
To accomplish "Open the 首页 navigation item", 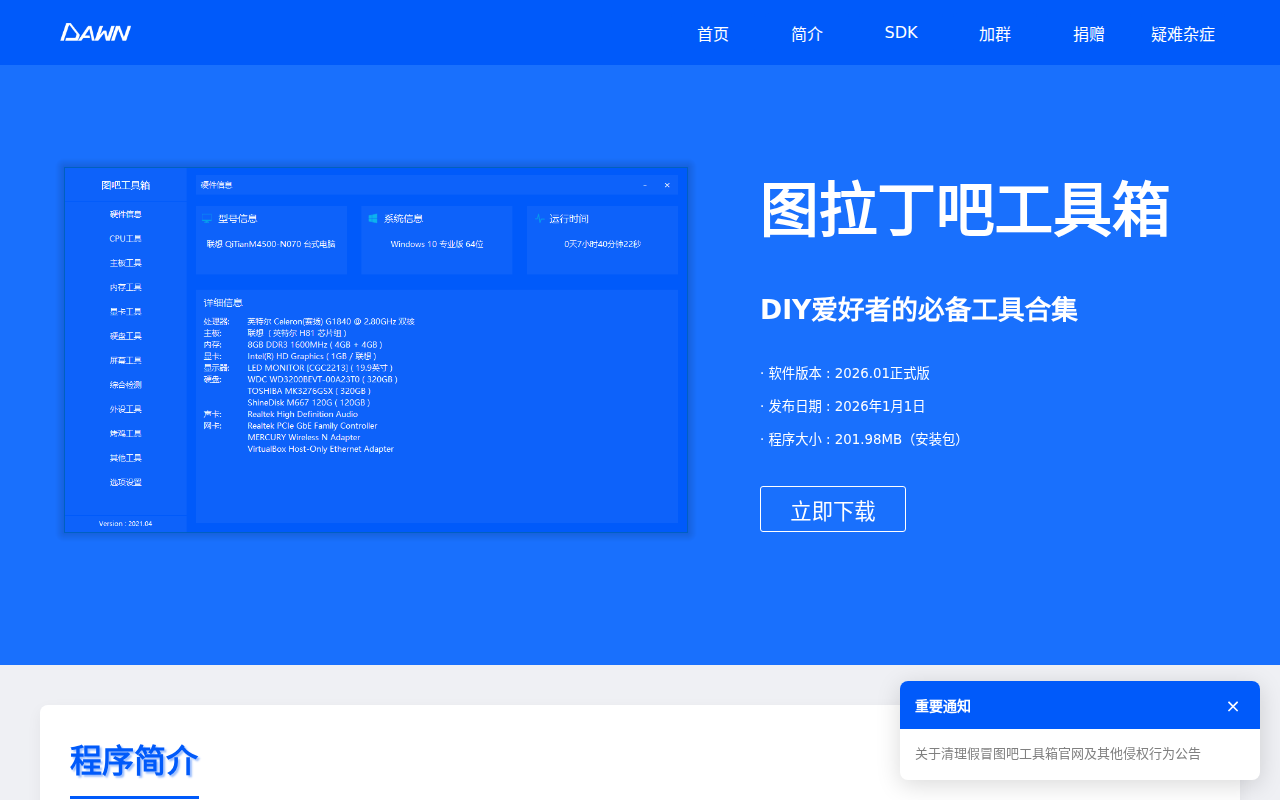I will click(x=712, y=33).
